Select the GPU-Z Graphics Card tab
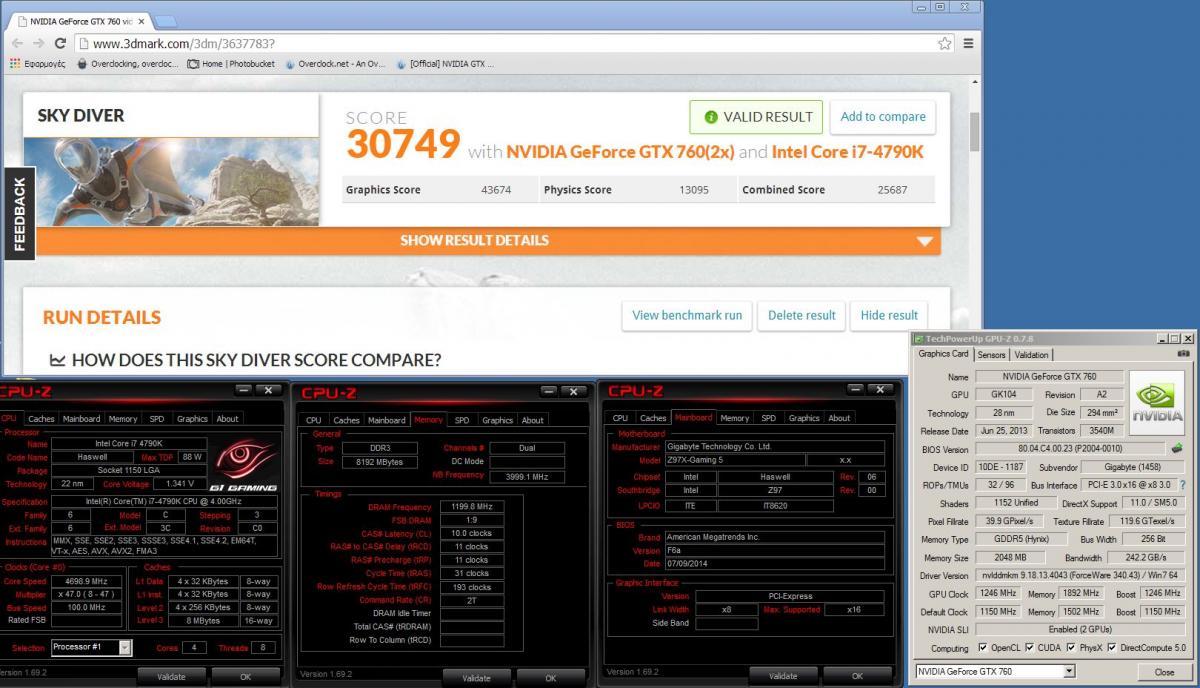The height and width of the screenshot is (688, 1200). 943,354
